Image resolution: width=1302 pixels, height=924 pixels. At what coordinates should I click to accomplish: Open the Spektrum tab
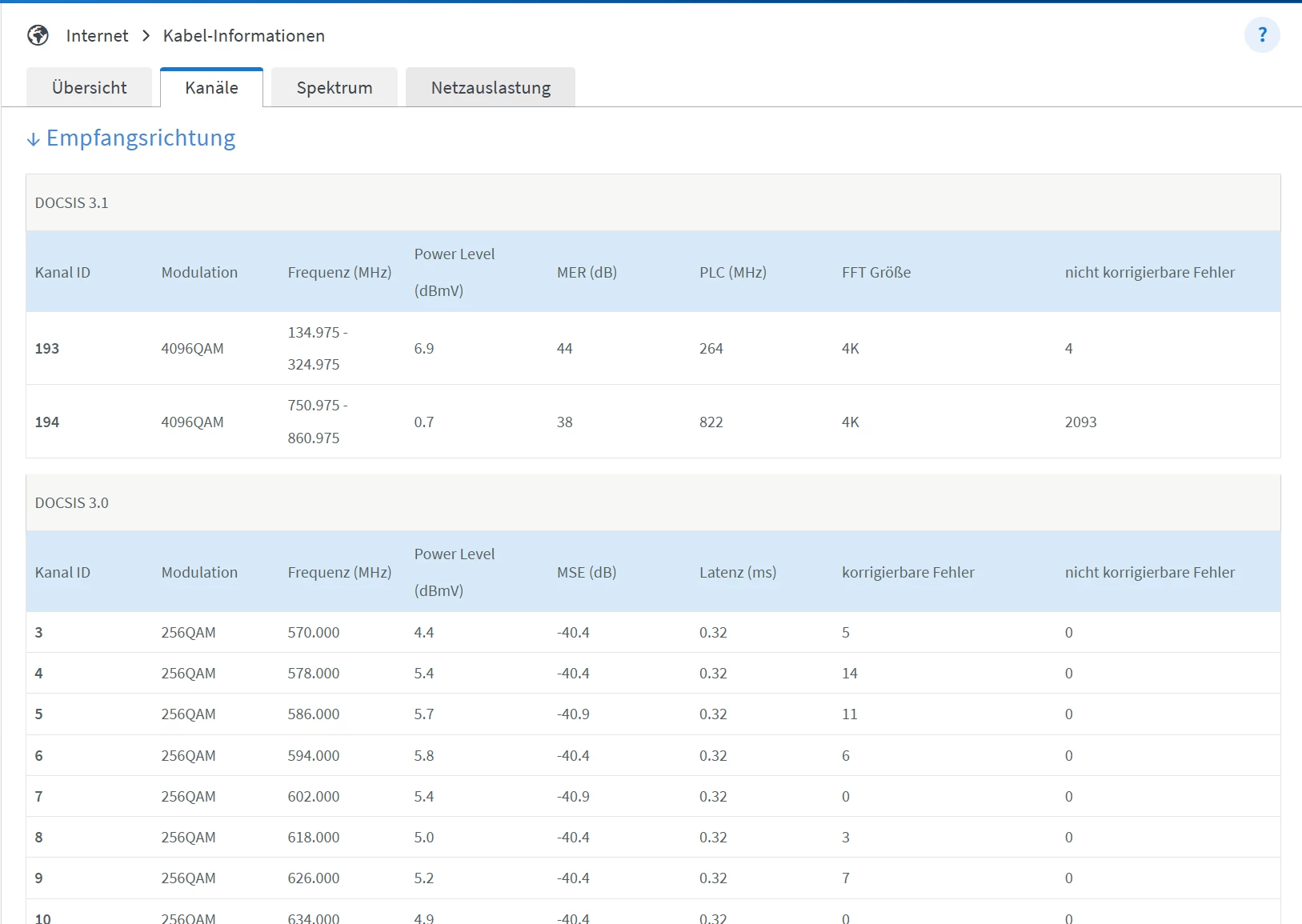334,88
